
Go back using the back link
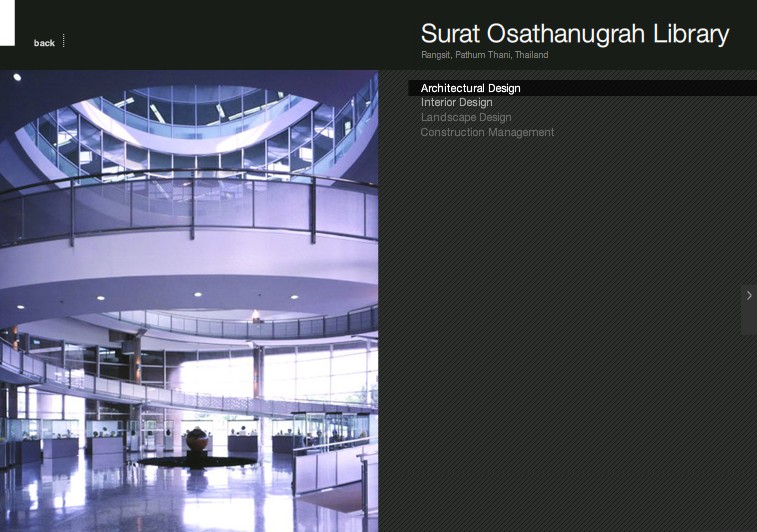[x=44, y=43]
